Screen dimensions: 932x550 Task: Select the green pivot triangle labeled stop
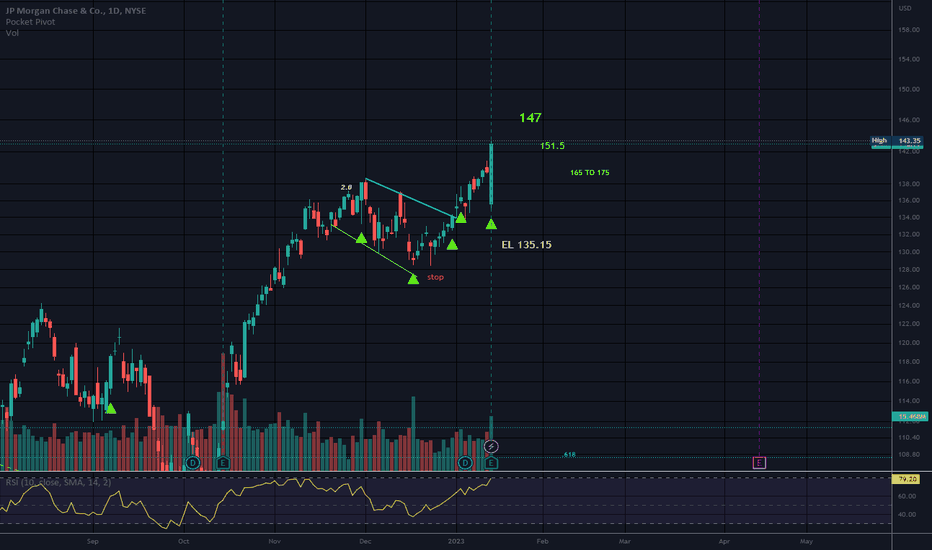coord(413,279)
